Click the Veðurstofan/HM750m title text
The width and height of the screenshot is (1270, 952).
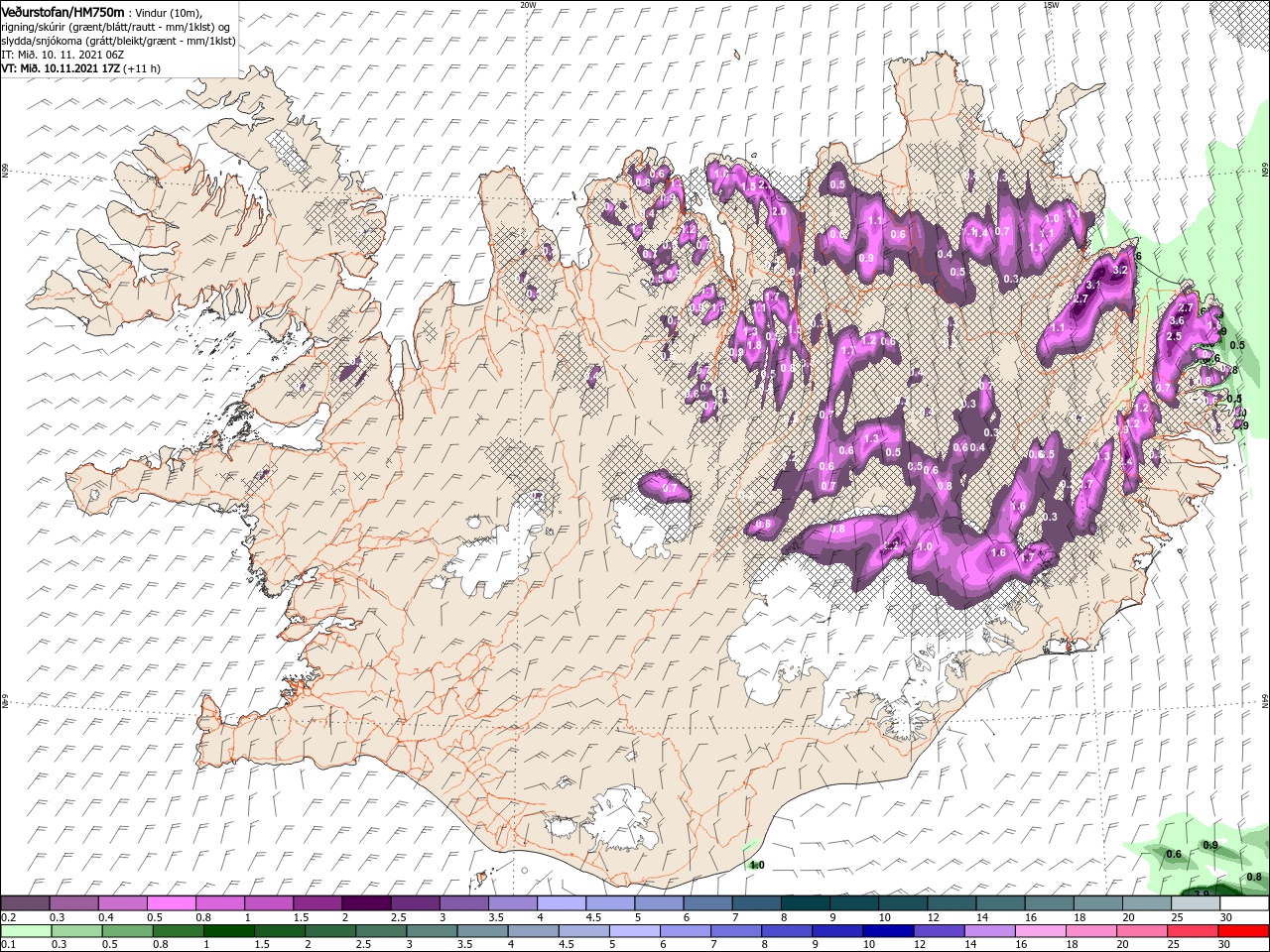coord(63,11)
